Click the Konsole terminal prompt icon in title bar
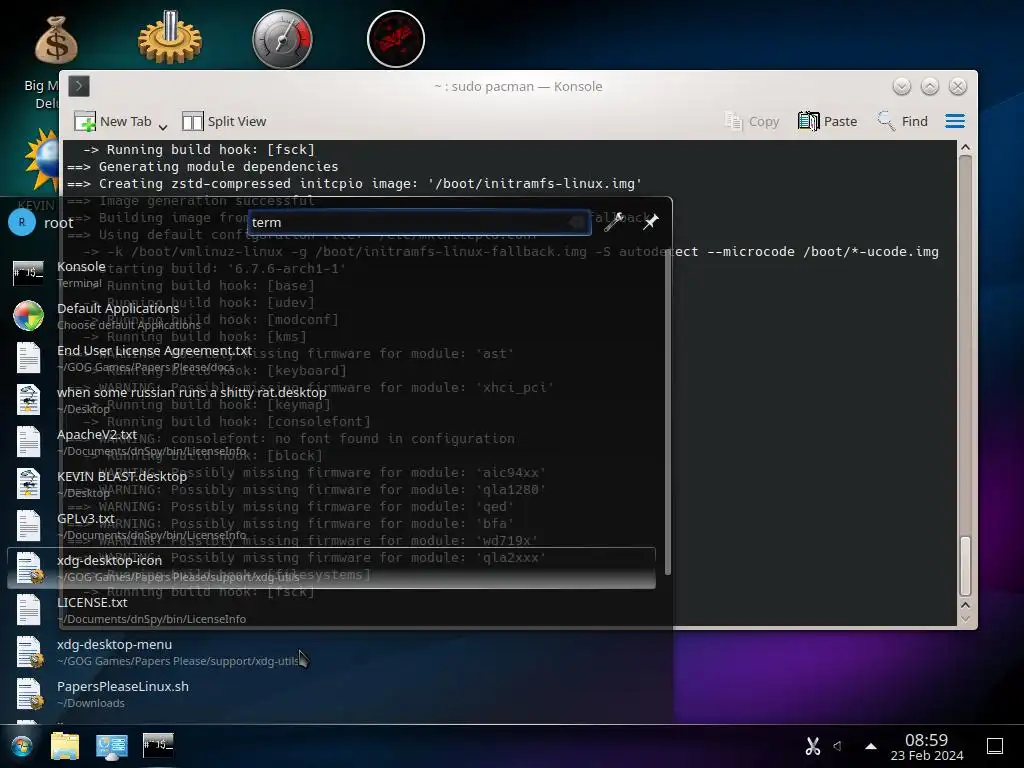Viewport: 1024px width, 768px height. (79, 86)
